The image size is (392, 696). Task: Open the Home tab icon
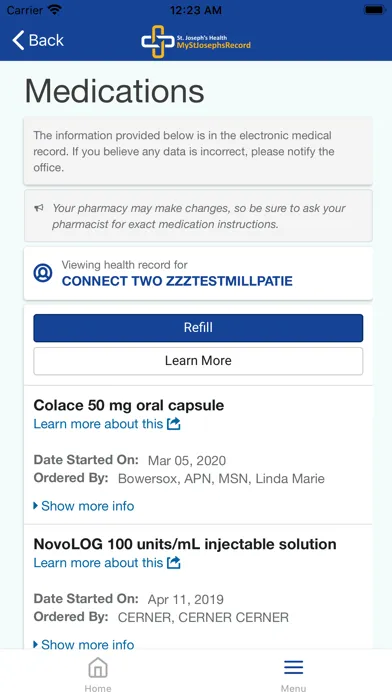tap(98, 668)
